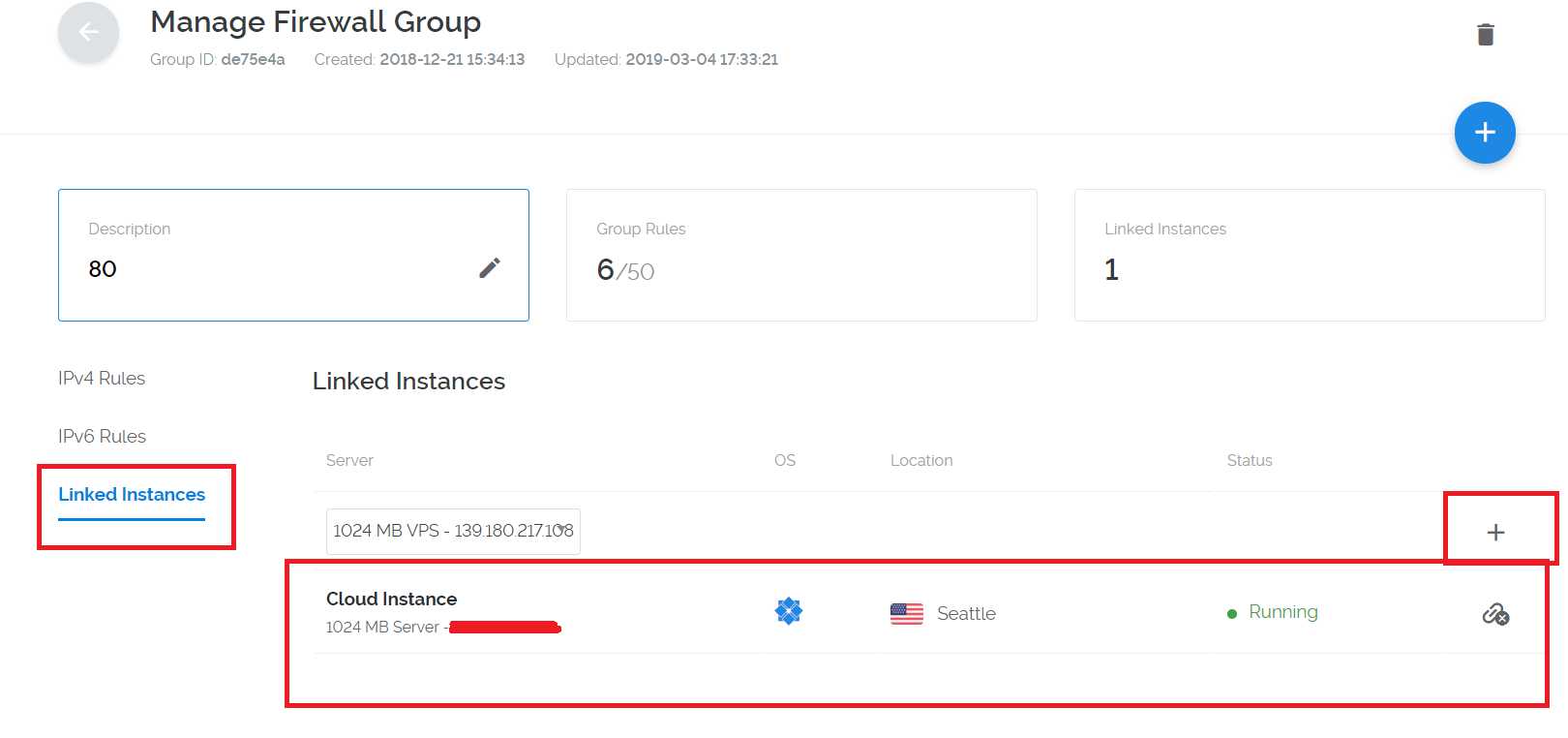
Task: Go back using the arrow button
Action: (88, 33)
